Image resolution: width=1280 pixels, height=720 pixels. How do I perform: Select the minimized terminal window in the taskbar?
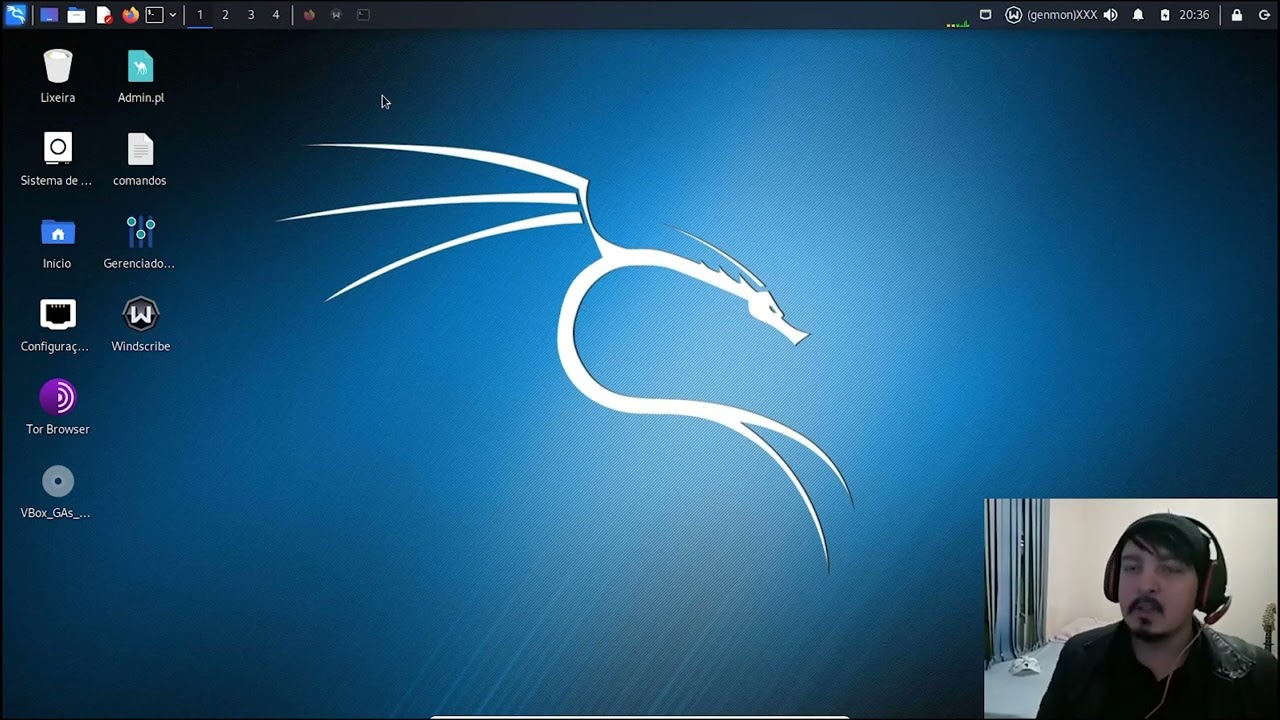363,15
